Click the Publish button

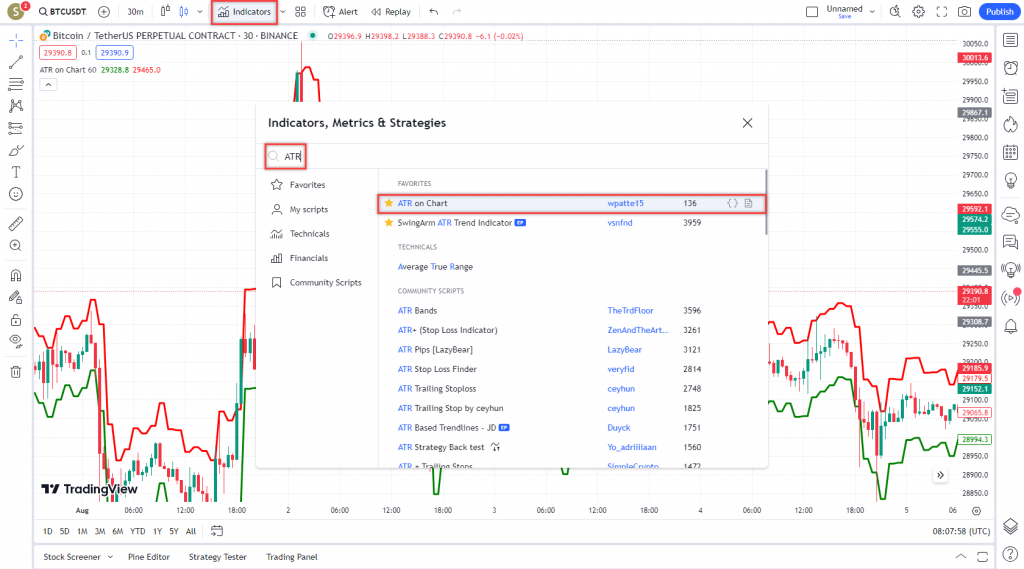(x=998, y=12)
